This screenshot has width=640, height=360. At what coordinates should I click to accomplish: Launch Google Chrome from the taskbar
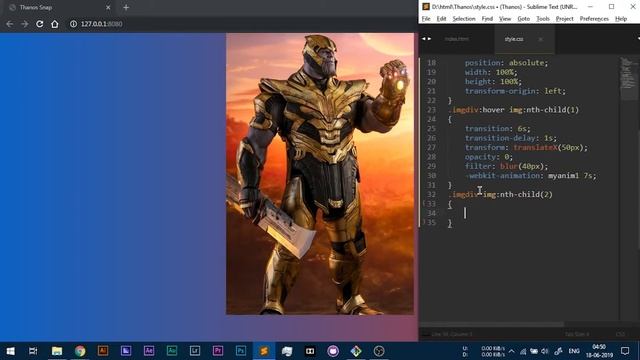(80, 351)
